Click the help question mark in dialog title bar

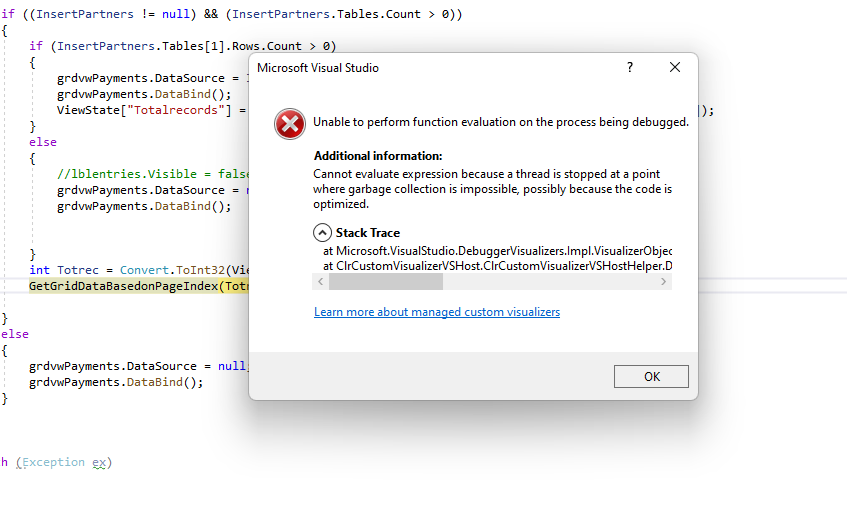630,67
